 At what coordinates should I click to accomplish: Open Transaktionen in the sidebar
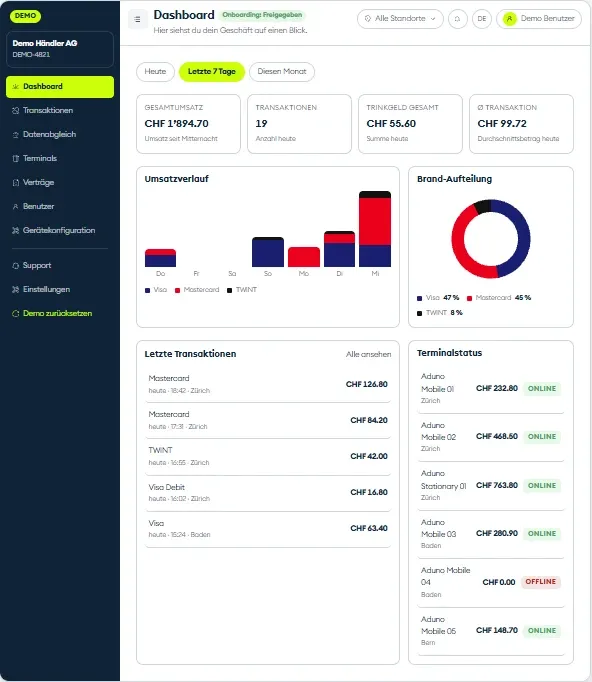(60, 110)
